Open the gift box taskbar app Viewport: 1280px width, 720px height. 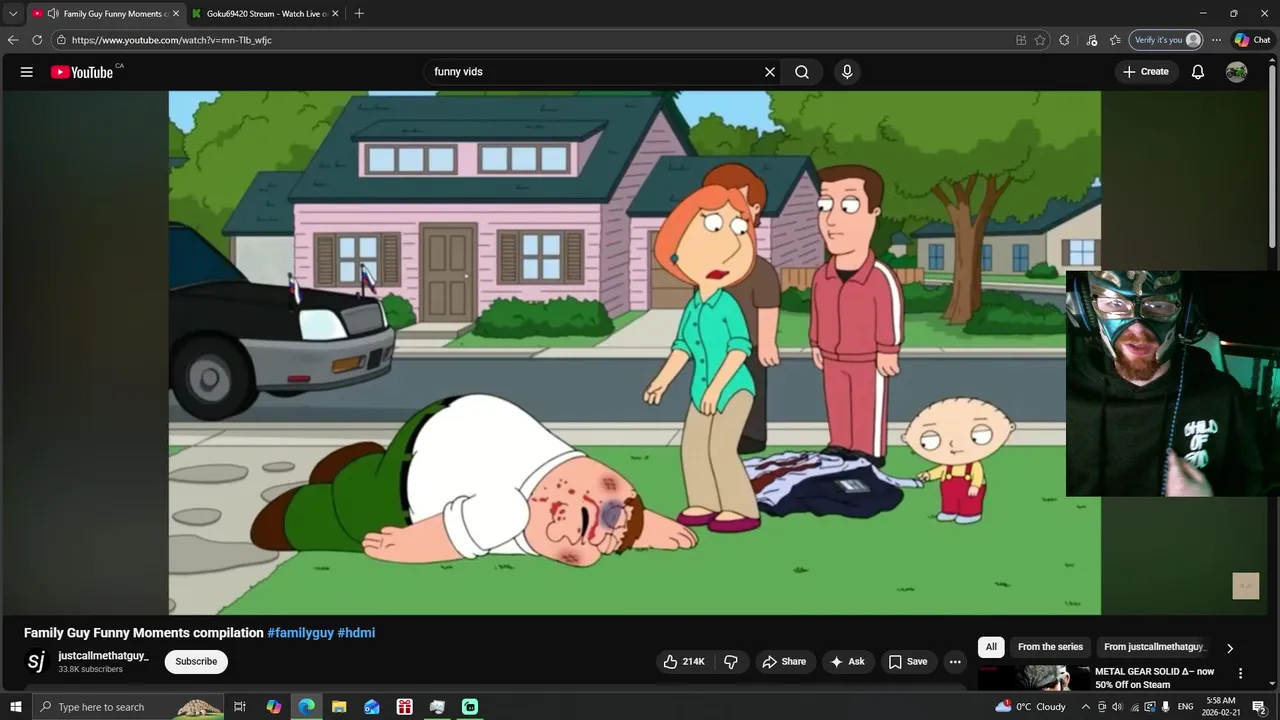pyautogui.click(x=404, y=707)
